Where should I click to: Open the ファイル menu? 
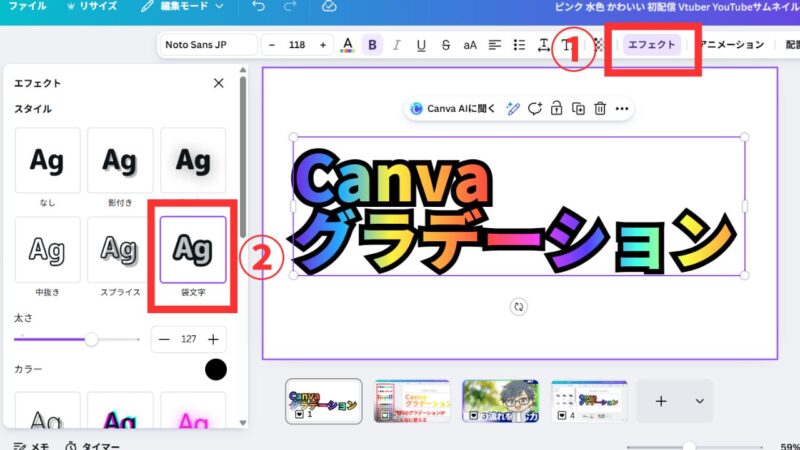[x=28, y=6]
